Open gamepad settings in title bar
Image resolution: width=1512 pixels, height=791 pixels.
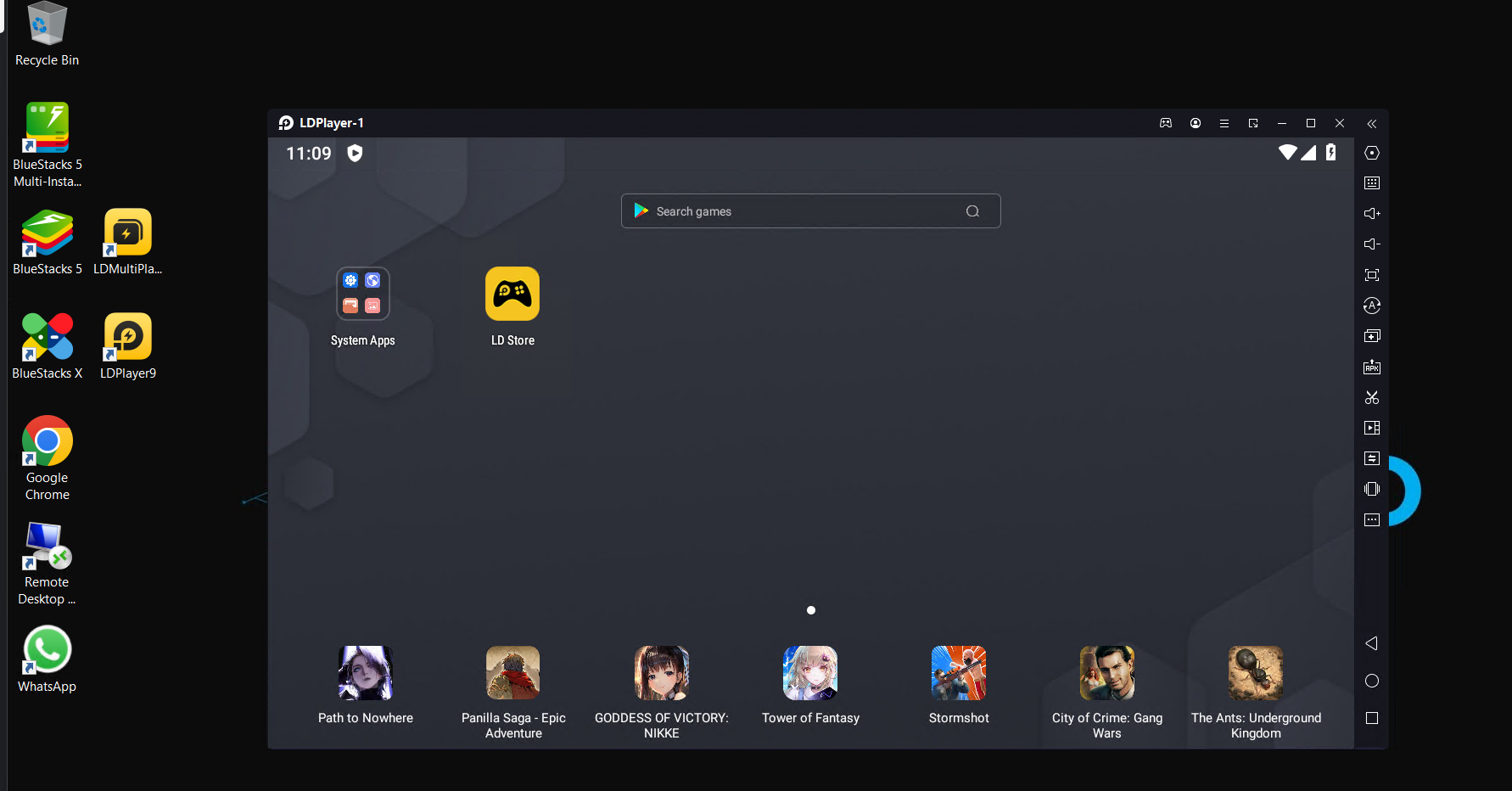(1166, 123)
